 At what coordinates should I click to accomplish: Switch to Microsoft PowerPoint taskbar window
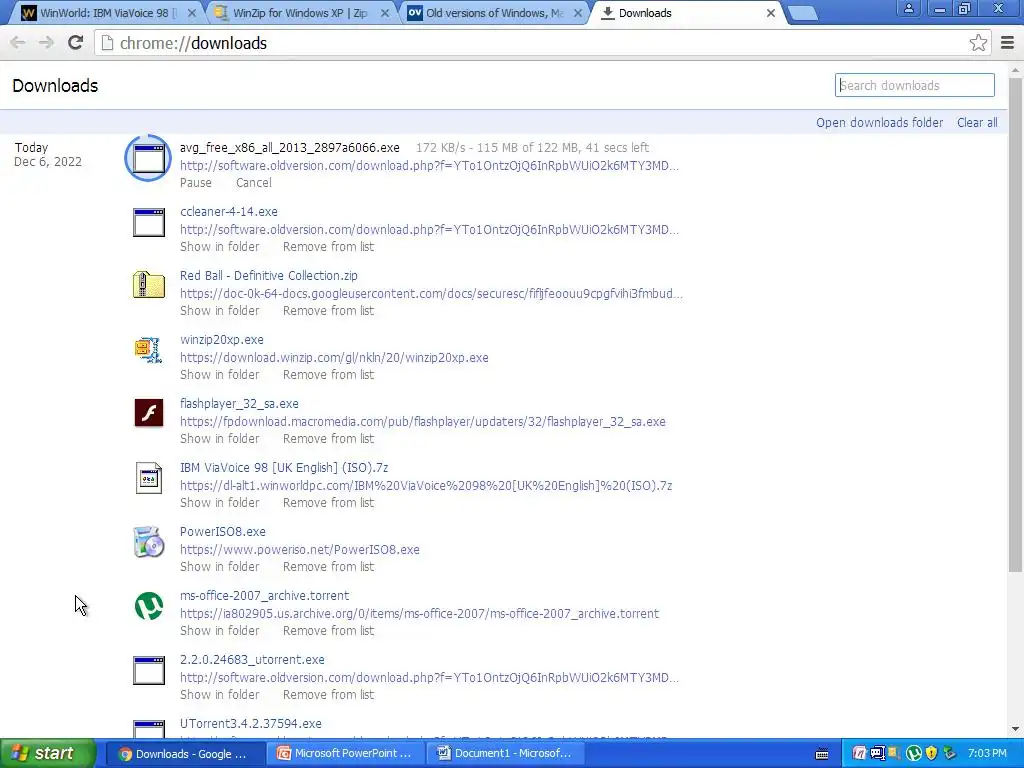tap(345, 753)
